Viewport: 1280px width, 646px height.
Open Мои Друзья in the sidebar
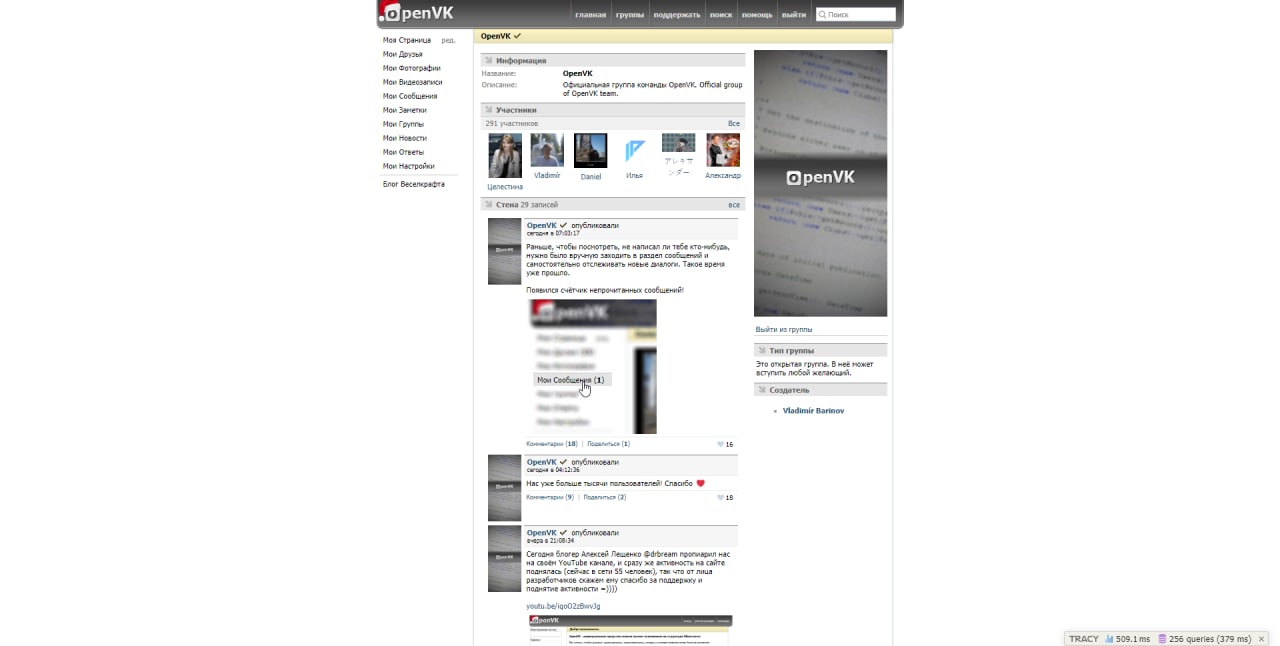(403, 54)
